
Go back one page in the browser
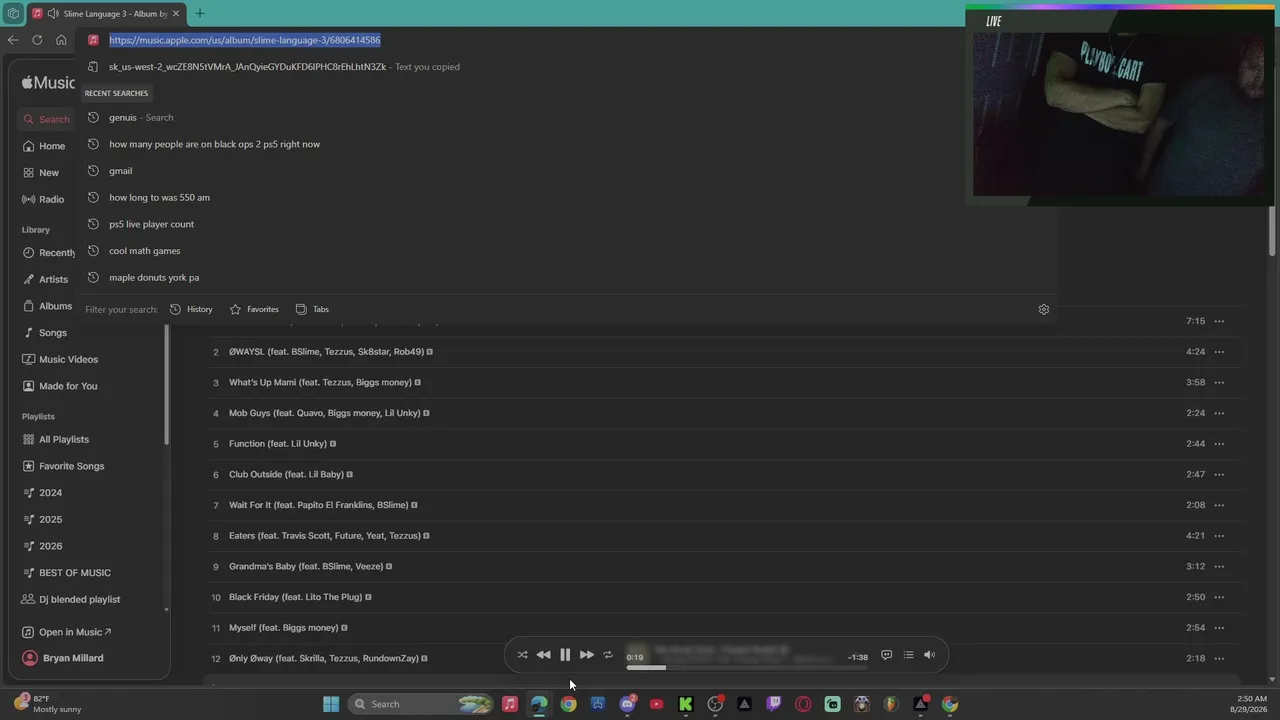pyautogui.click(x=13, y=40)
